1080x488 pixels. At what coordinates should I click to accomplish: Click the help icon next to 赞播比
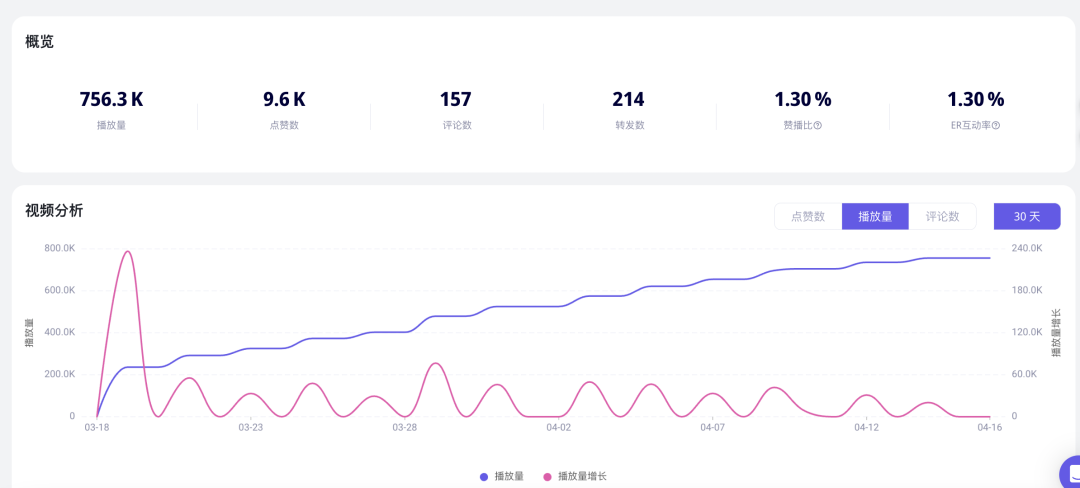[x=818, y=126]
